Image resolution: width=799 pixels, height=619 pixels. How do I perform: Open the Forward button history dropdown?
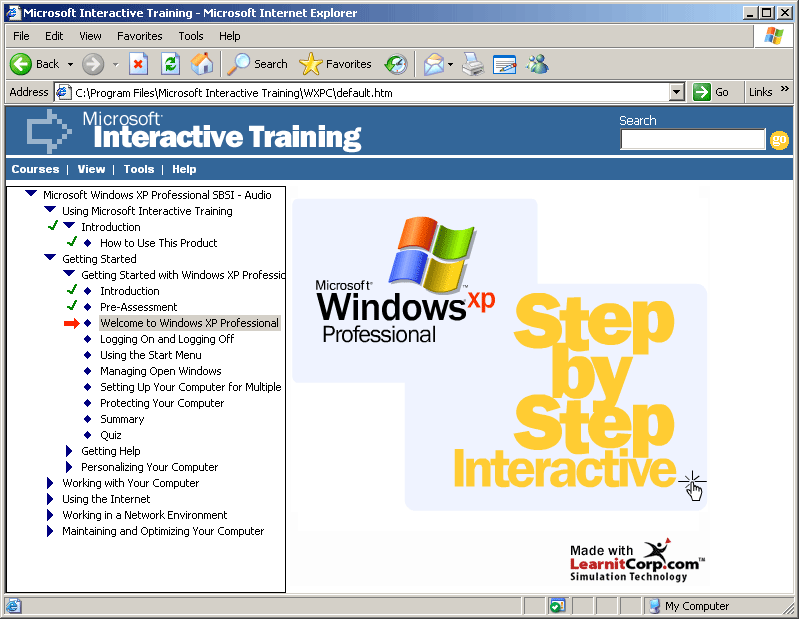point(116,65)
